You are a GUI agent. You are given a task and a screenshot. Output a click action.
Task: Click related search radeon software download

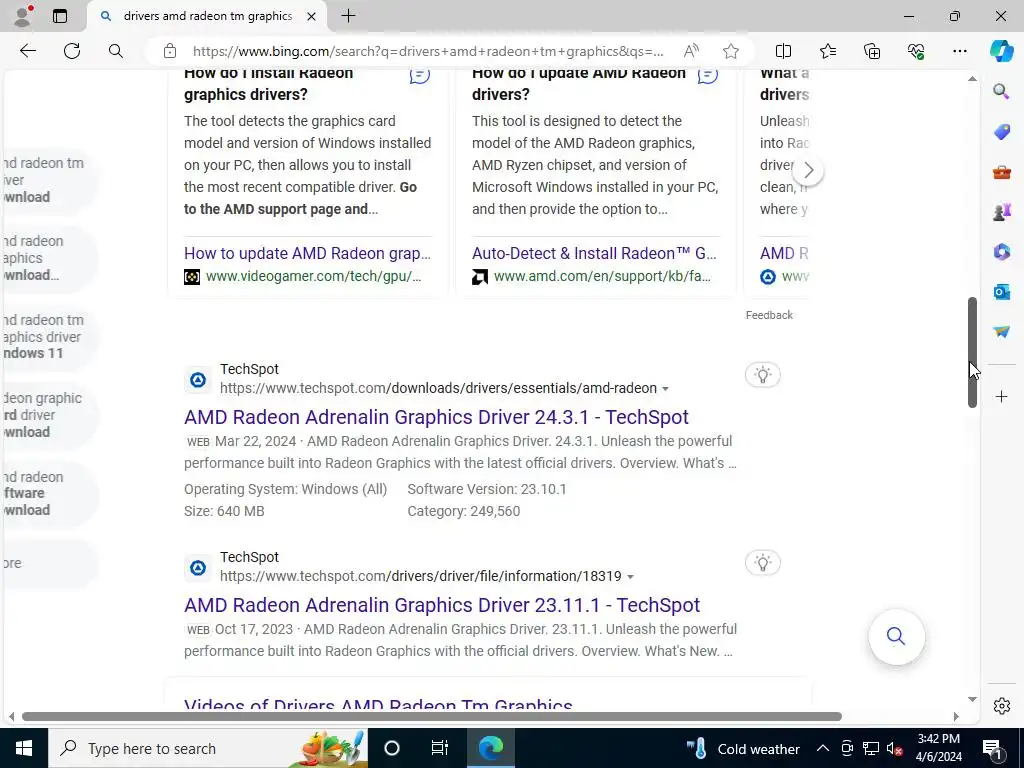point(47,494)
